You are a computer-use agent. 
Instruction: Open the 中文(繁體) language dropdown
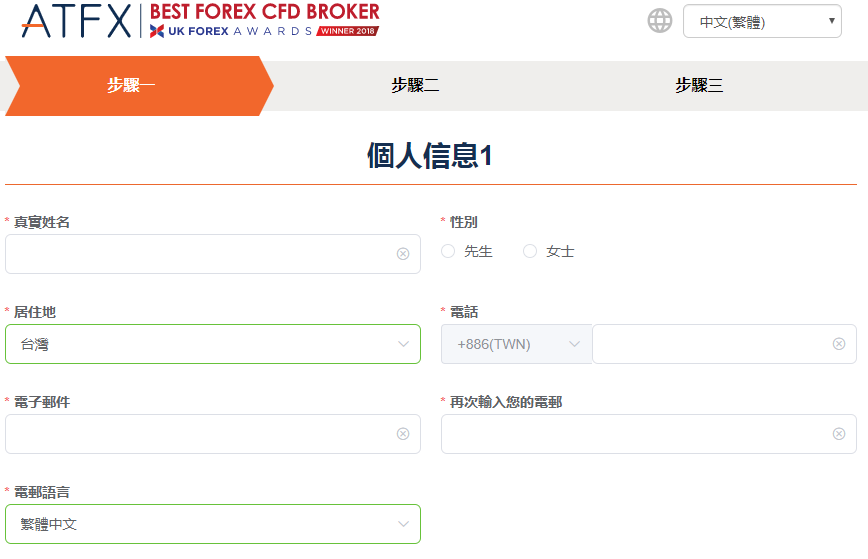point(762,21)
